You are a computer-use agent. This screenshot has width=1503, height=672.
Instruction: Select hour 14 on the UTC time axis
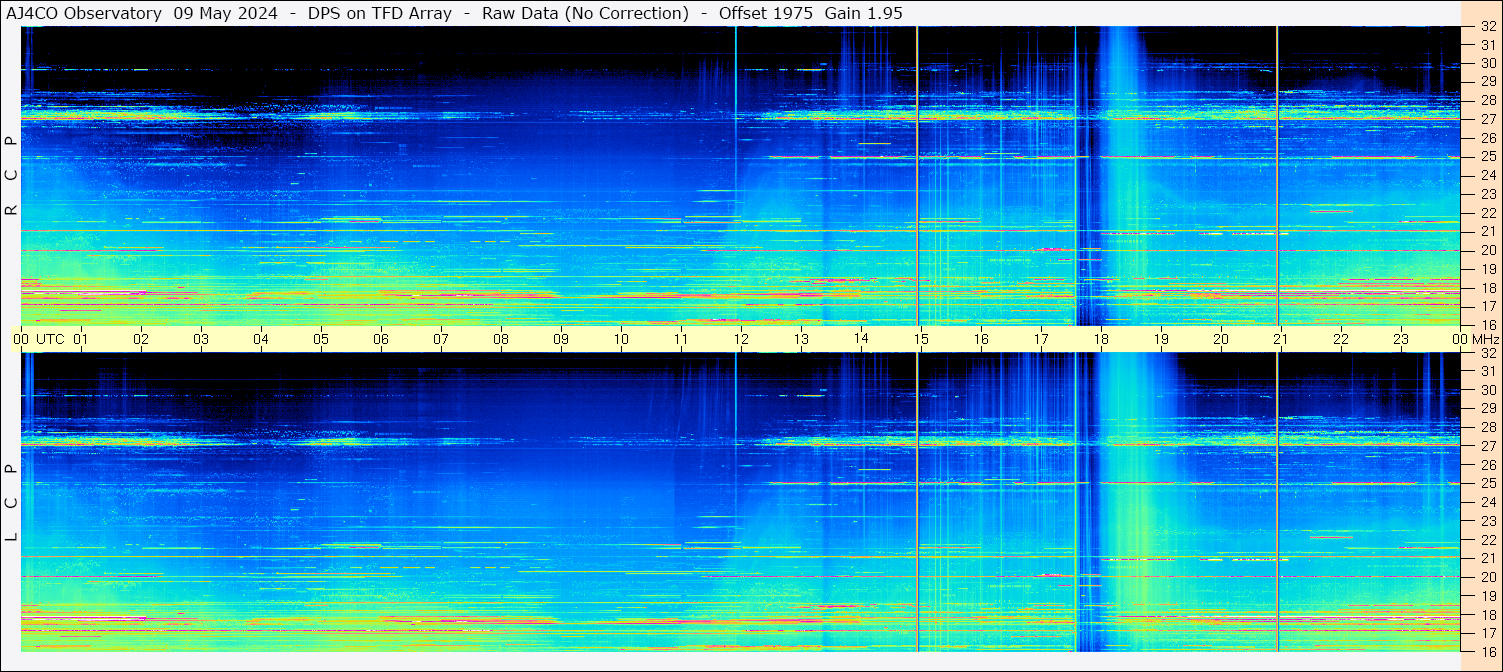tap(861, 339)
